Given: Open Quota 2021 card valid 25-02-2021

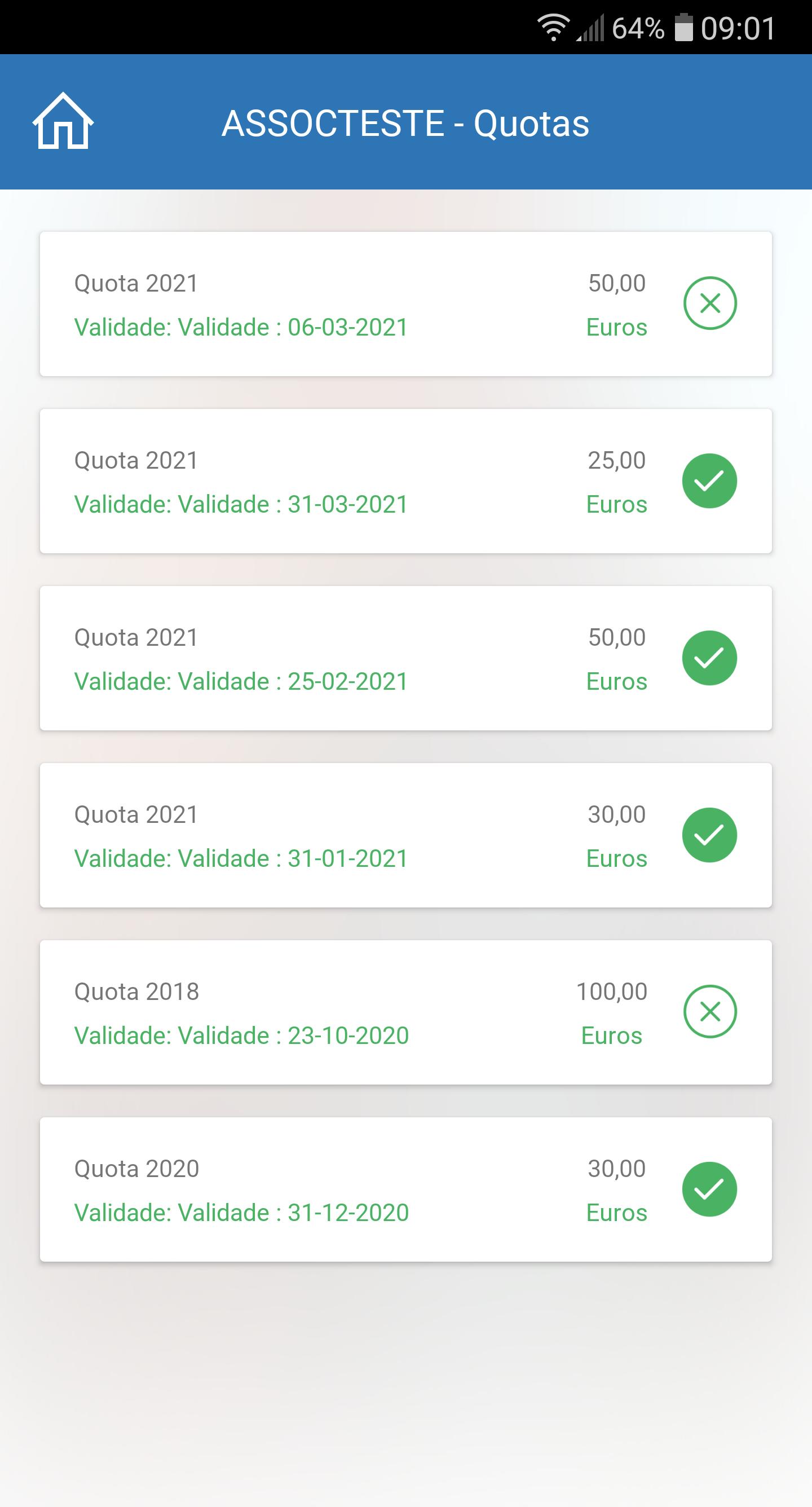Looking at the screenshot, I should coord(406,658).
